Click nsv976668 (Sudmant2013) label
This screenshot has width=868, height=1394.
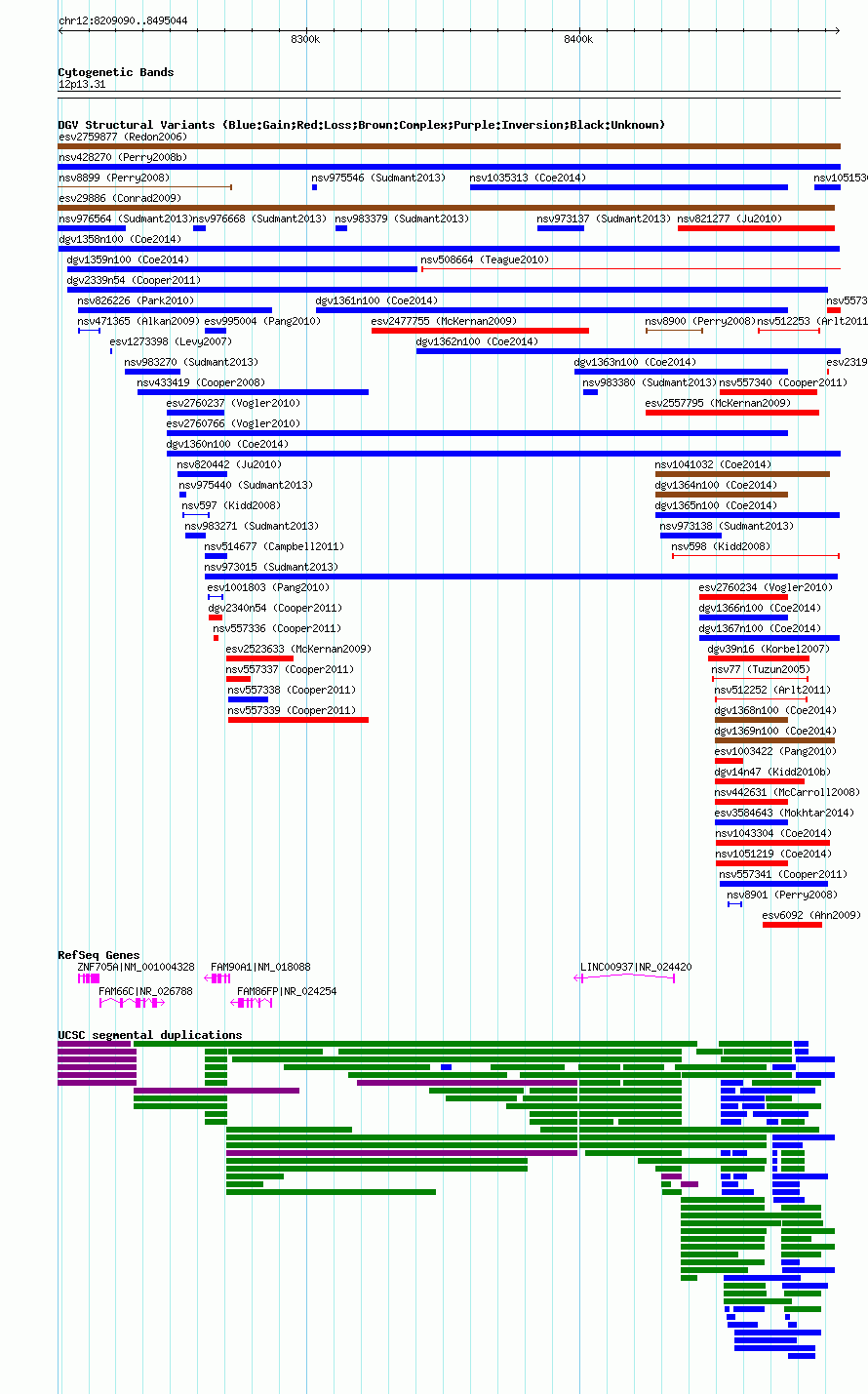[x=260, y=219]
